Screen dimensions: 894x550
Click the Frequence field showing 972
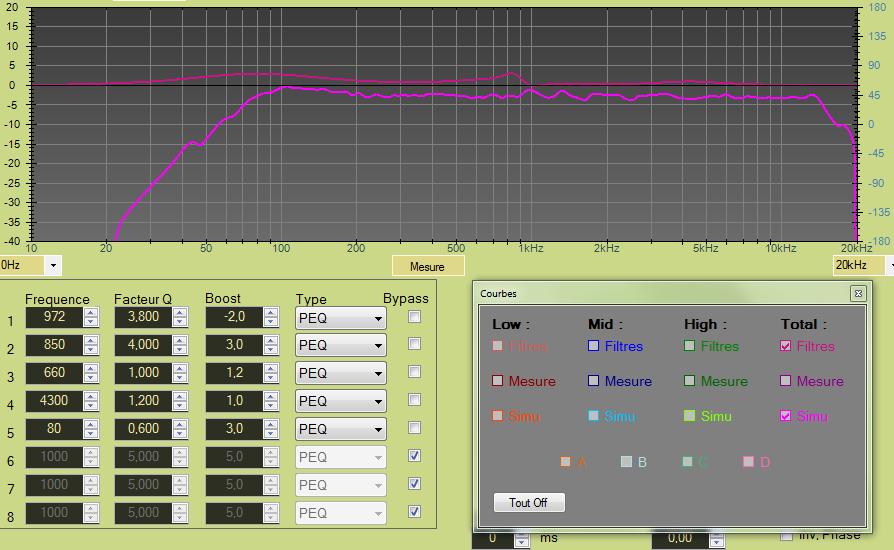click(x=52, y=318)
